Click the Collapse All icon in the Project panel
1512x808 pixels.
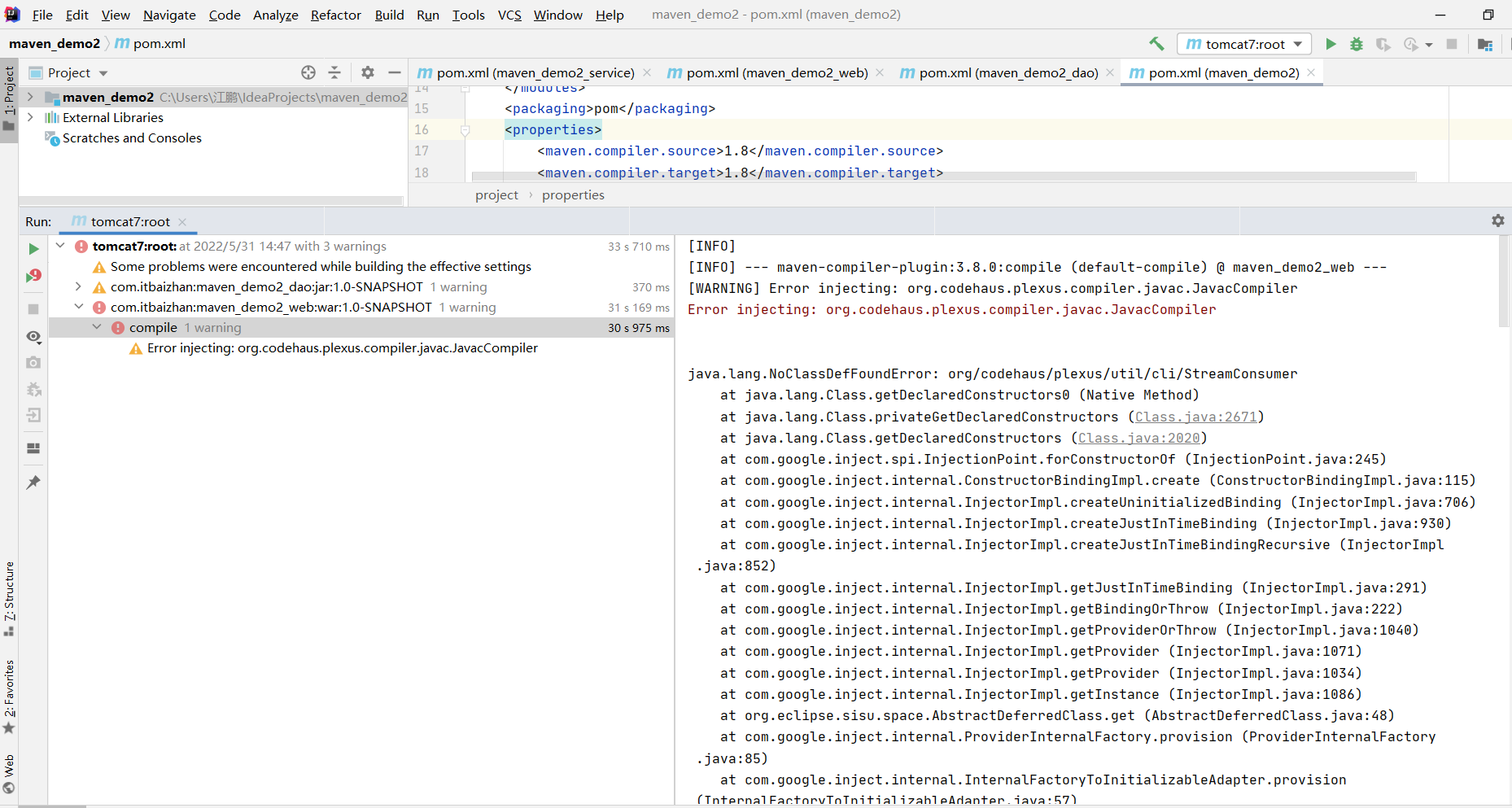point(334,72)
